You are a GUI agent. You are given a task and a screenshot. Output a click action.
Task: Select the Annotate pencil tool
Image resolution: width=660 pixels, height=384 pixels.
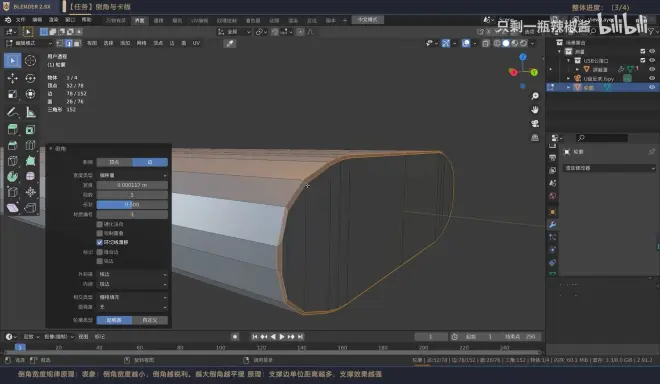pos(13,112)
